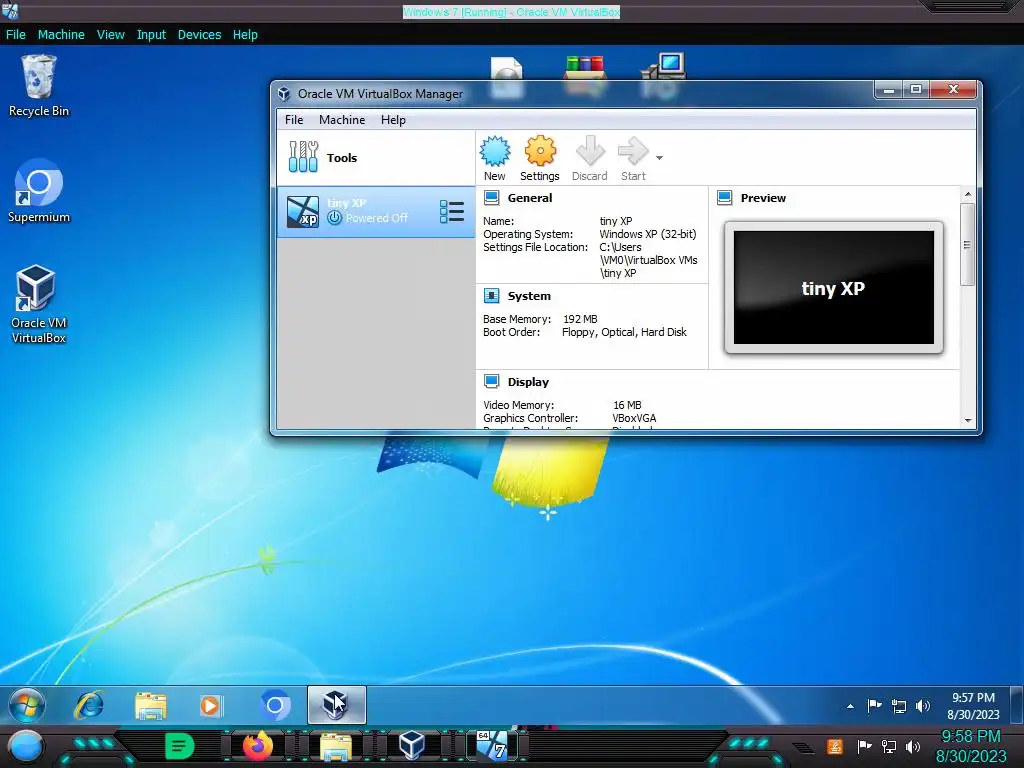The image size is (1024, 768).
Task: Launch Internet Explorer from the guest taskbar
Action: 89,705
